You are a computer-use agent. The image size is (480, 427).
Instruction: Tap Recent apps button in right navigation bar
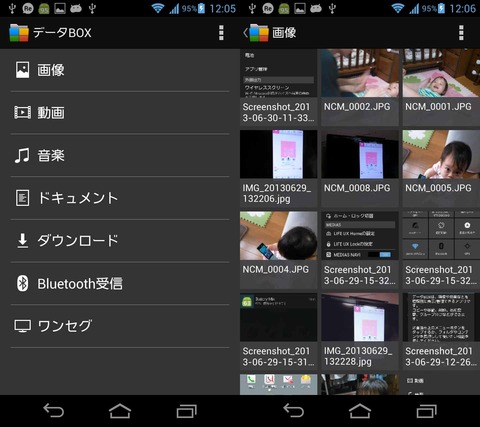tap(427, 411)
